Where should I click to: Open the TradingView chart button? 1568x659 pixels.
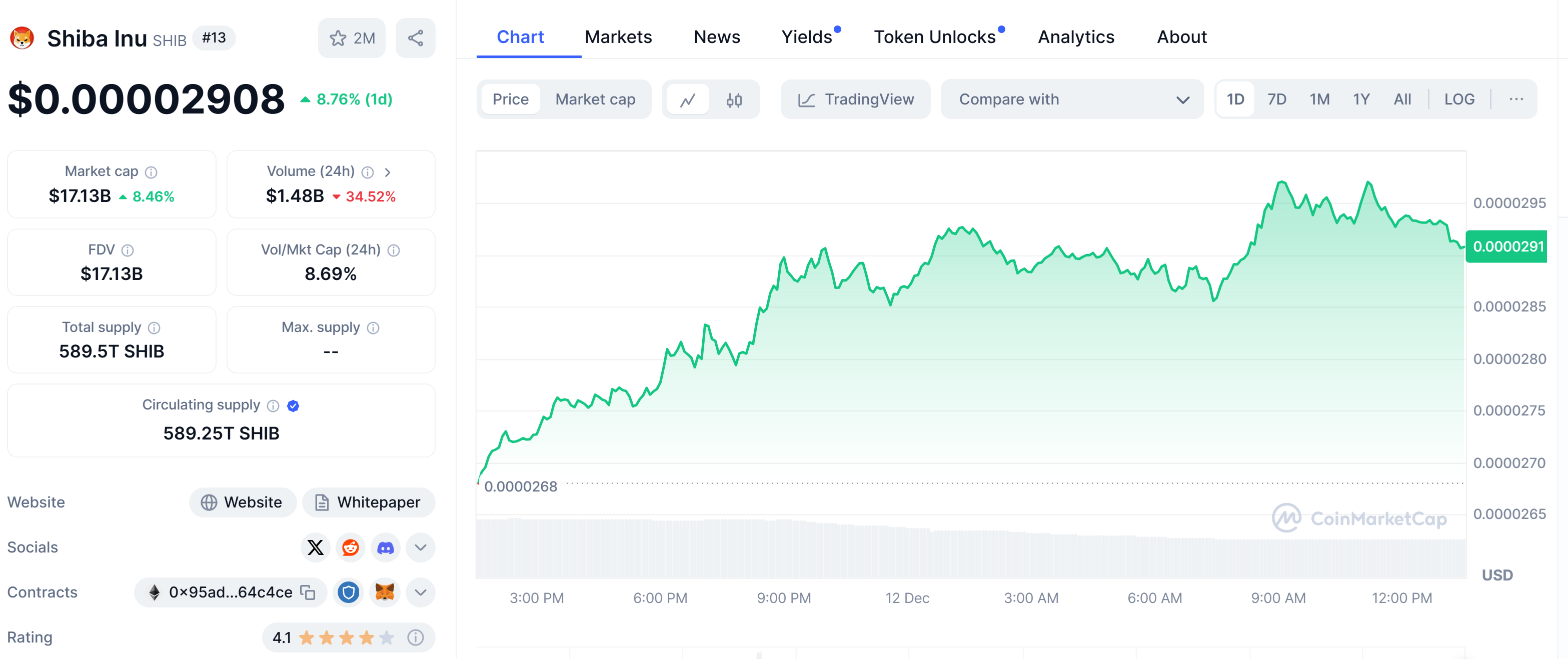(x=855, y=100)
